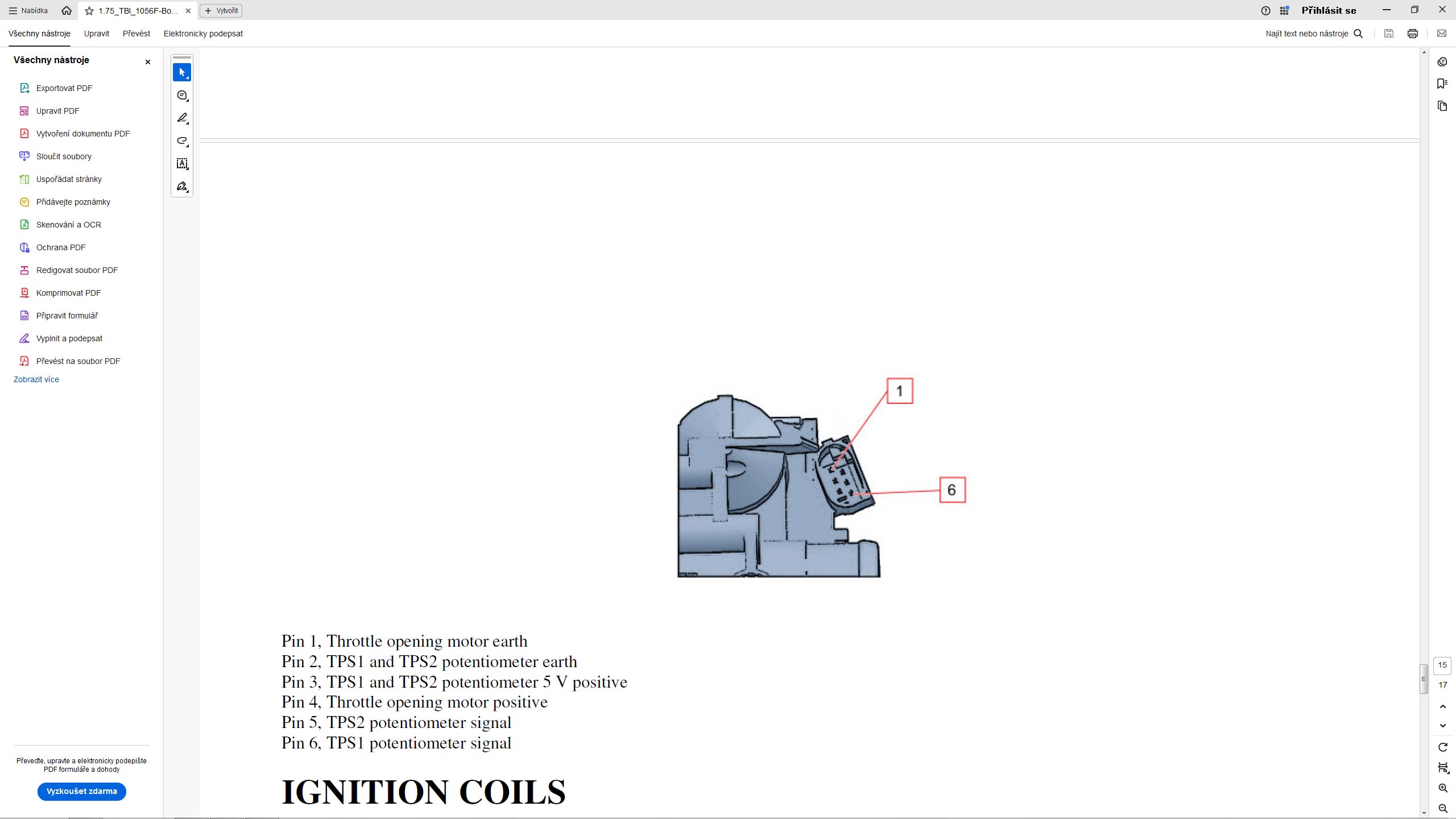
Task: Click the print document icon
Action: coord(1412,34)
